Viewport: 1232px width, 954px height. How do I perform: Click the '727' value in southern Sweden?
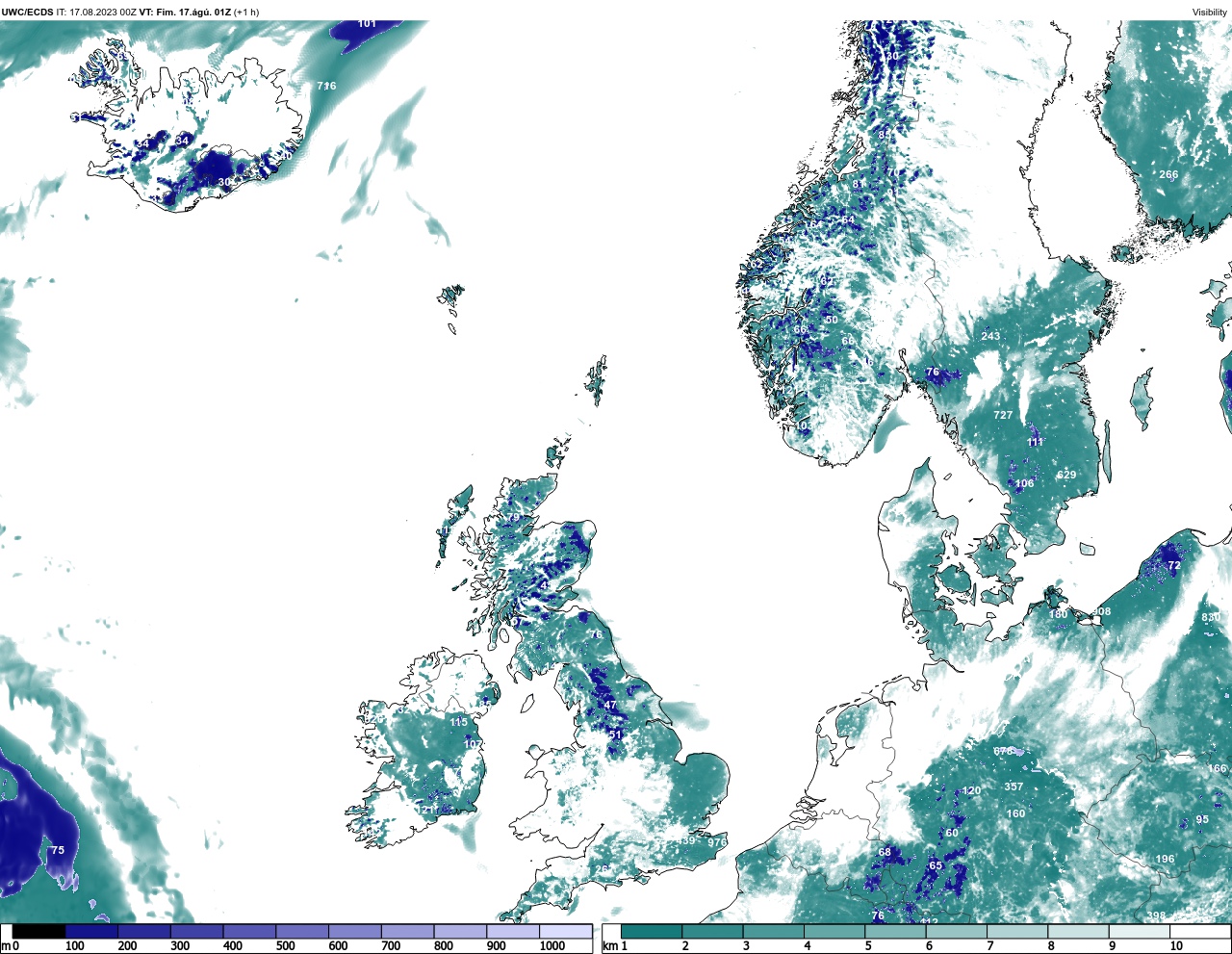[x=1003, y=415]
